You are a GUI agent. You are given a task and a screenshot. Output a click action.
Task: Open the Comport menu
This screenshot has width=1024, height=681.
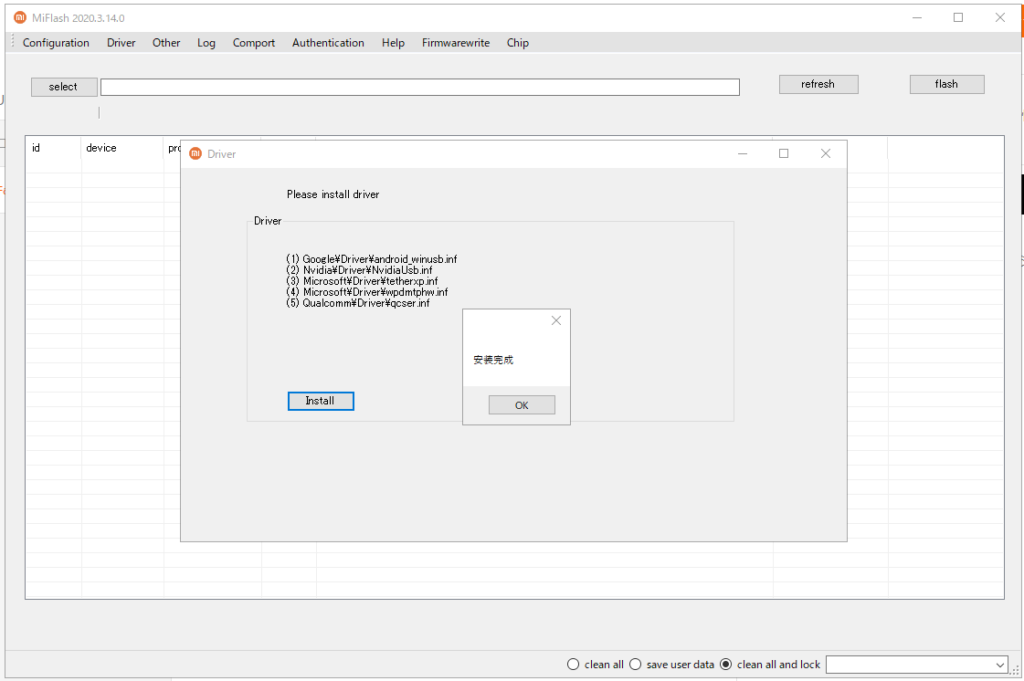coord(253,42)
